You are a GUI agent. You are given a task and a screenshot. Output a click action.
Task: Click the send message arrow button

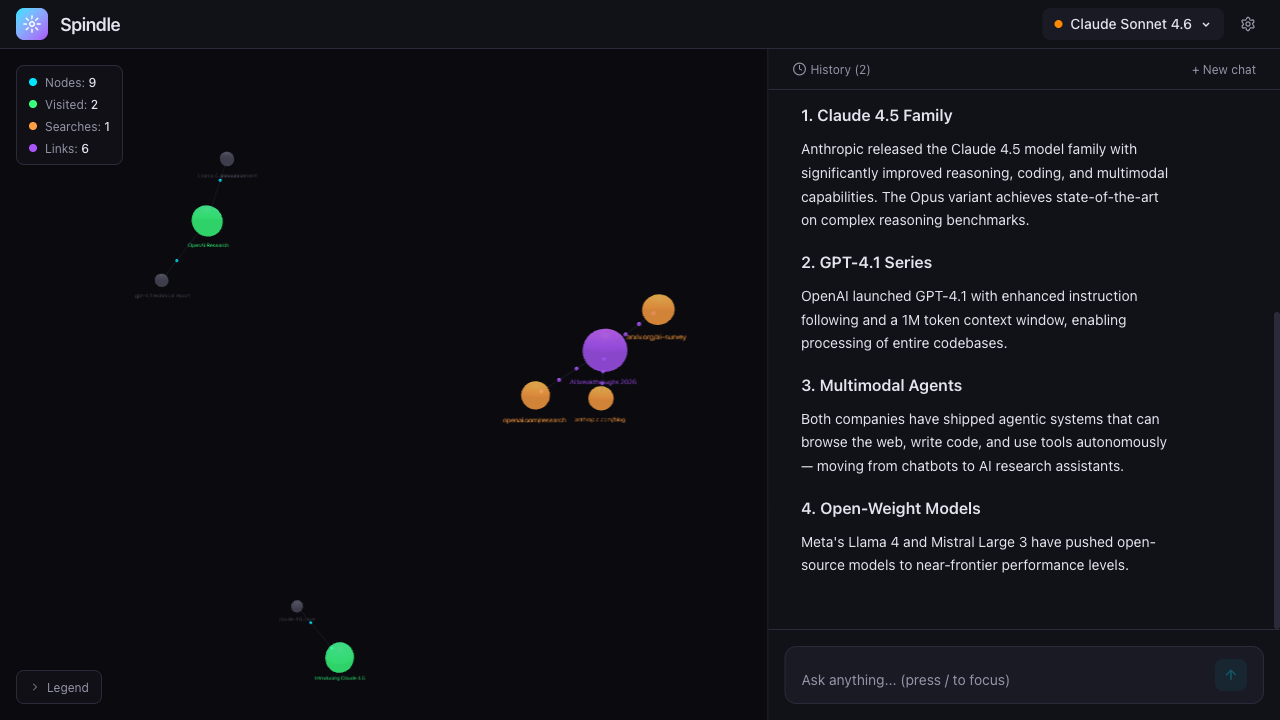coord(1231,675)
